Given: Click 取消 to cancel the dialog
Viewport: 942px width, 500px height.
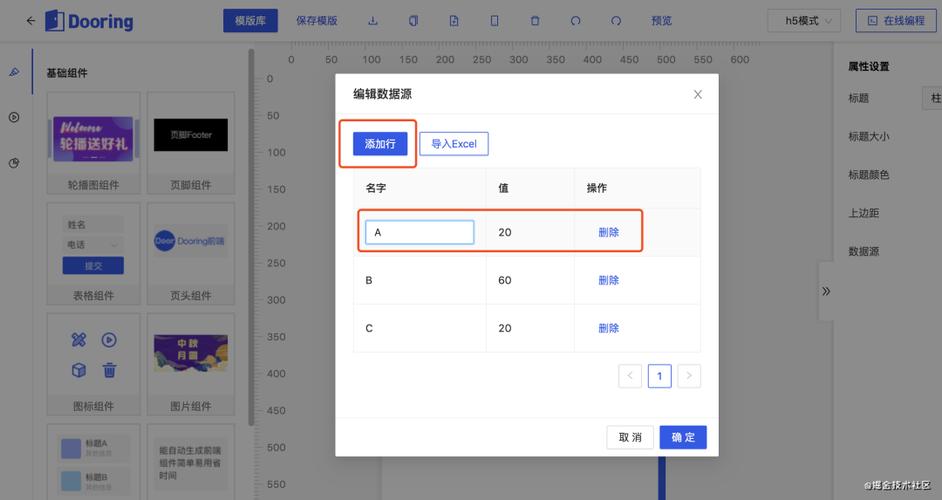Looking at the screenshot, I should click(x=630, y=437).
